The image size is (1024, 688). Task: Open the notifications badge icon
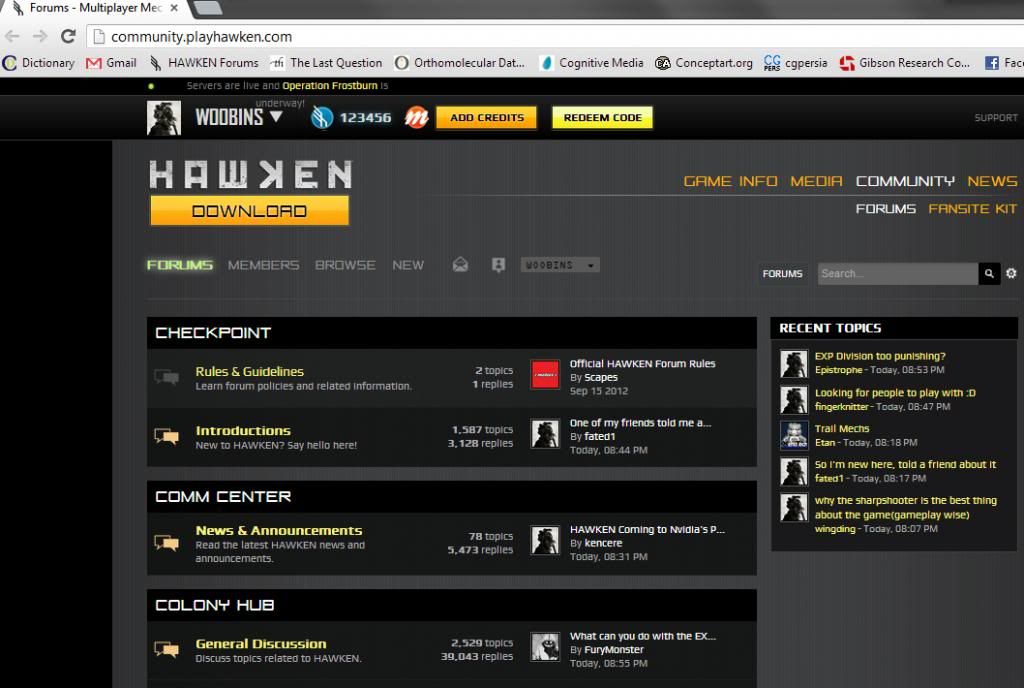498,264
